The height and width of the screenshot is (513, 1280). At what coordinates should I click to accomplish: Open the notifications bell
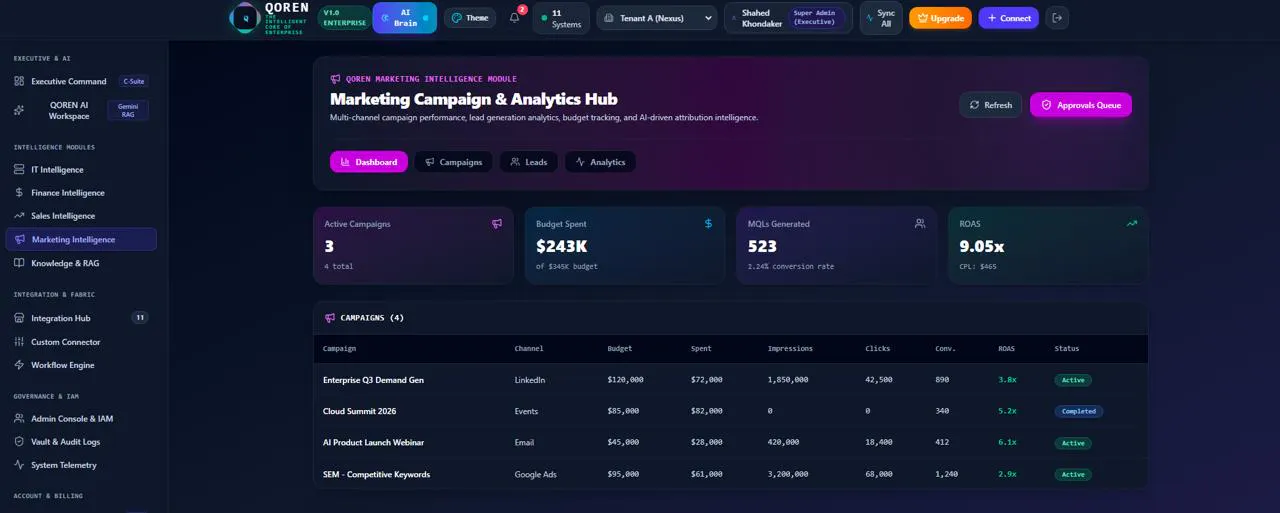515,18
